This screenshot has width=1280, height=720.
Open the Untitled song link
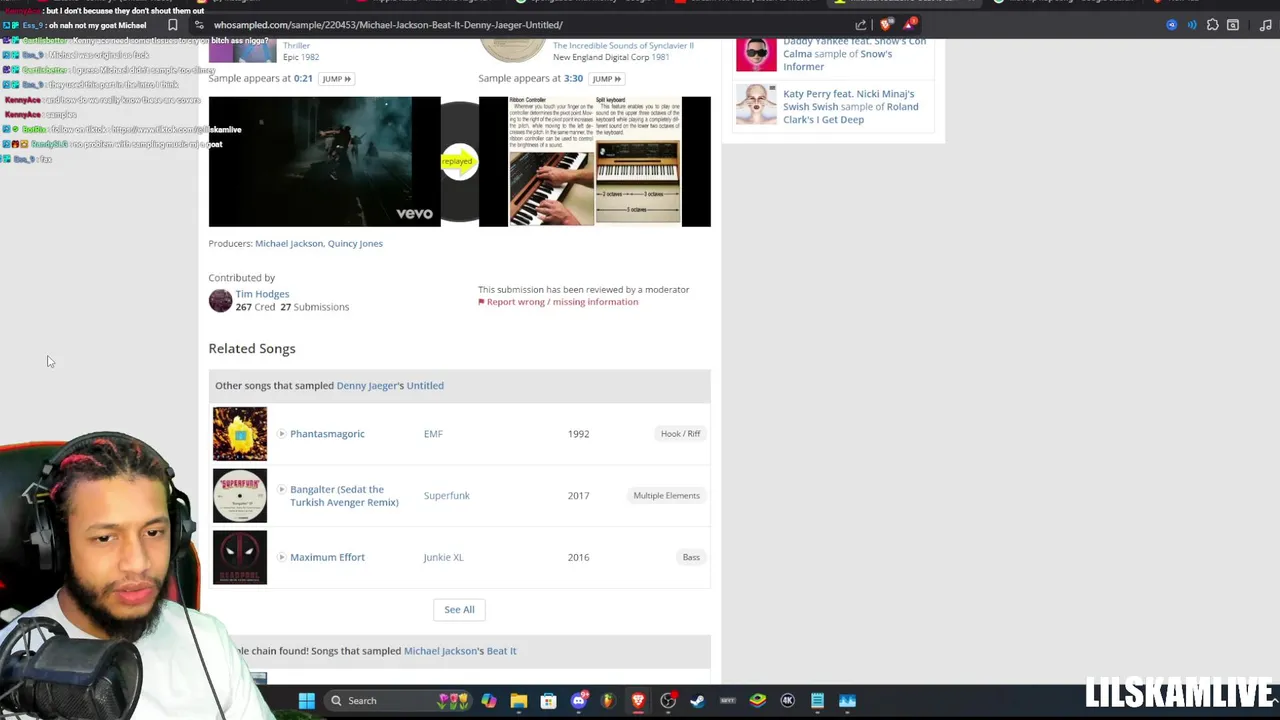tap(425, 385)
